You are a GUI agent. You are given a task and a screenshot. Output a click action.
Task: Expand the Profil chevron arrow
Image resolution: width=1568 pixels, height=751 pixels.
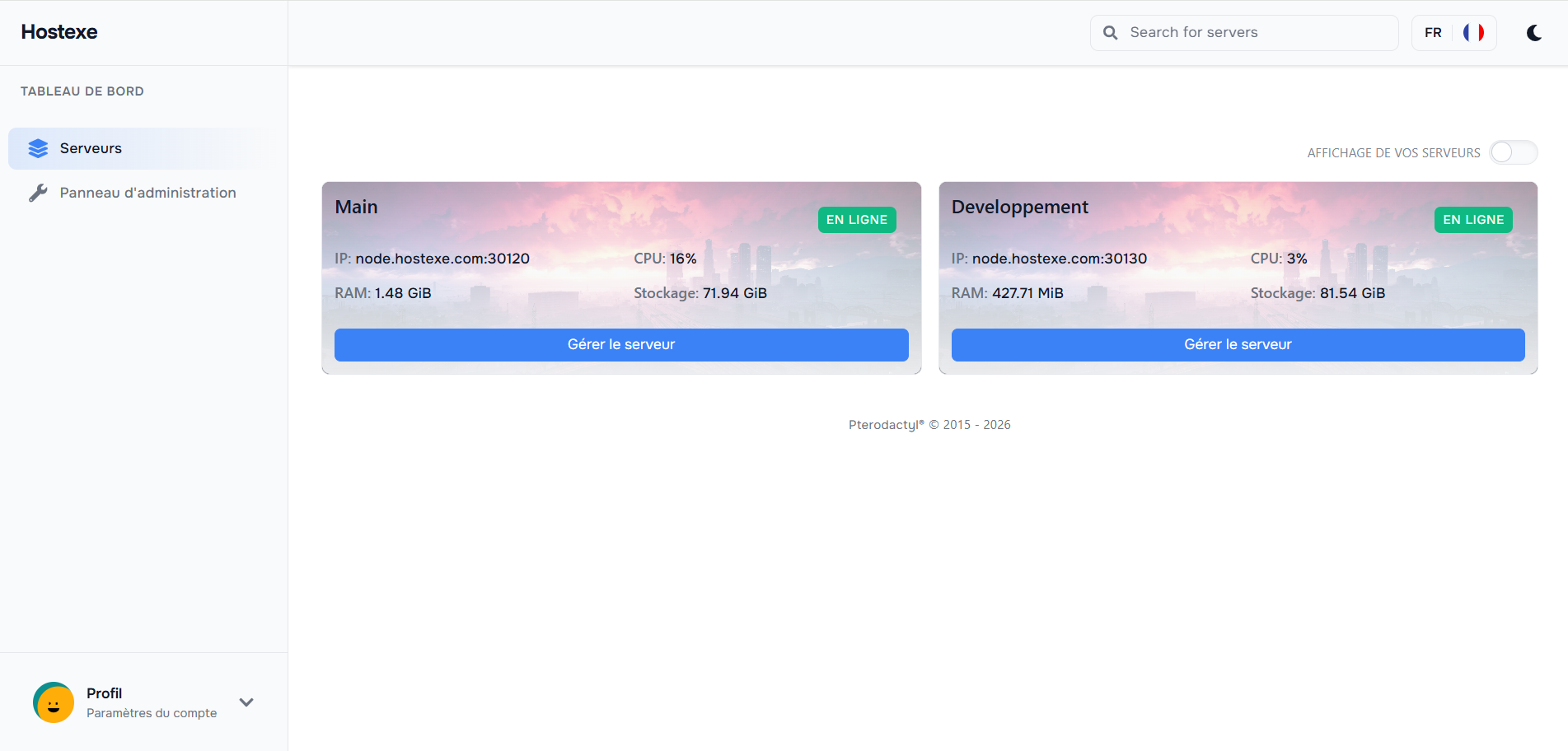tap(246, 702)
